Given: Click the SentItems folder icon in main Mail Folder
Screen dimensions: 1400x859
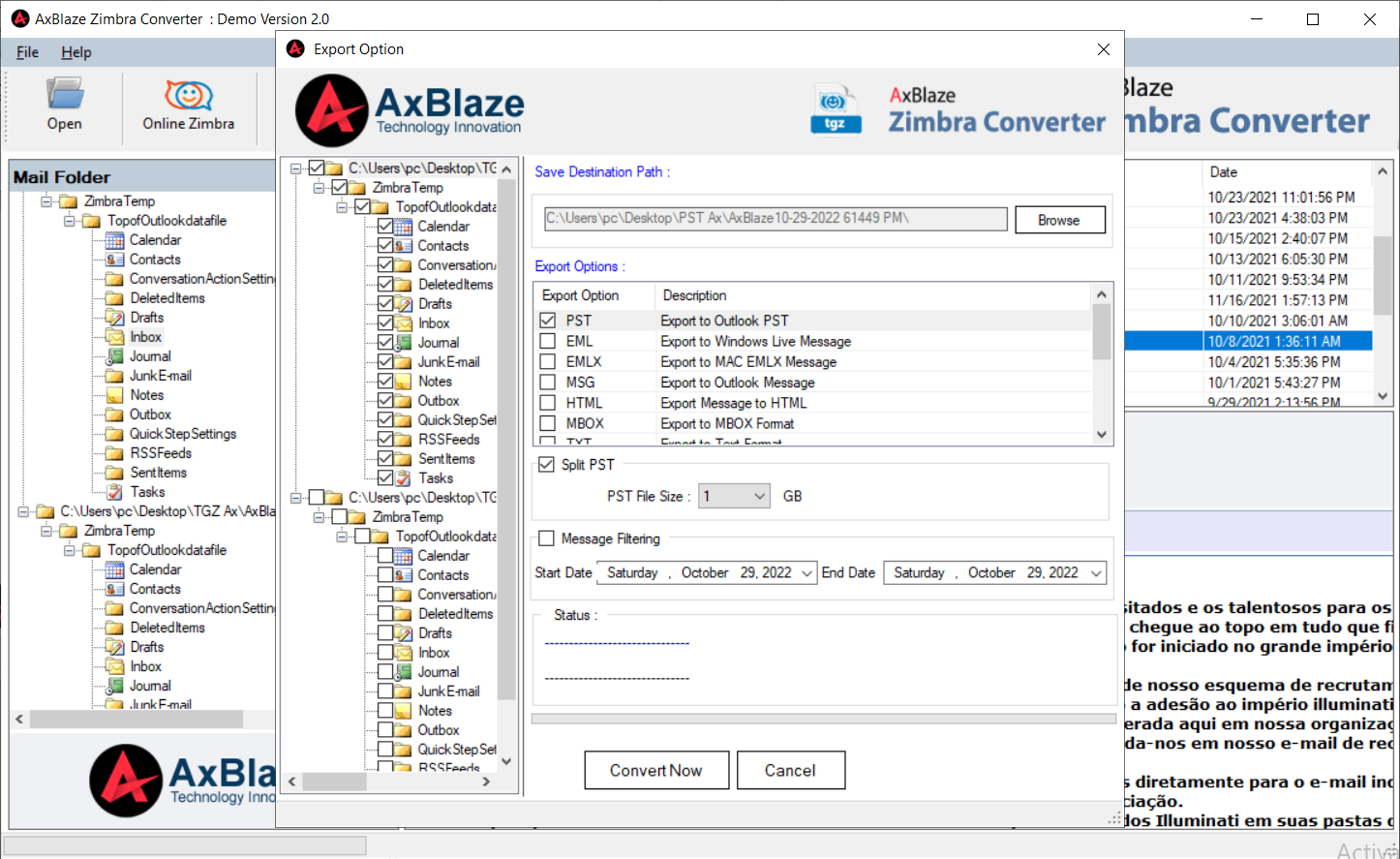Looking at the screenshot, I should (115, 473).
